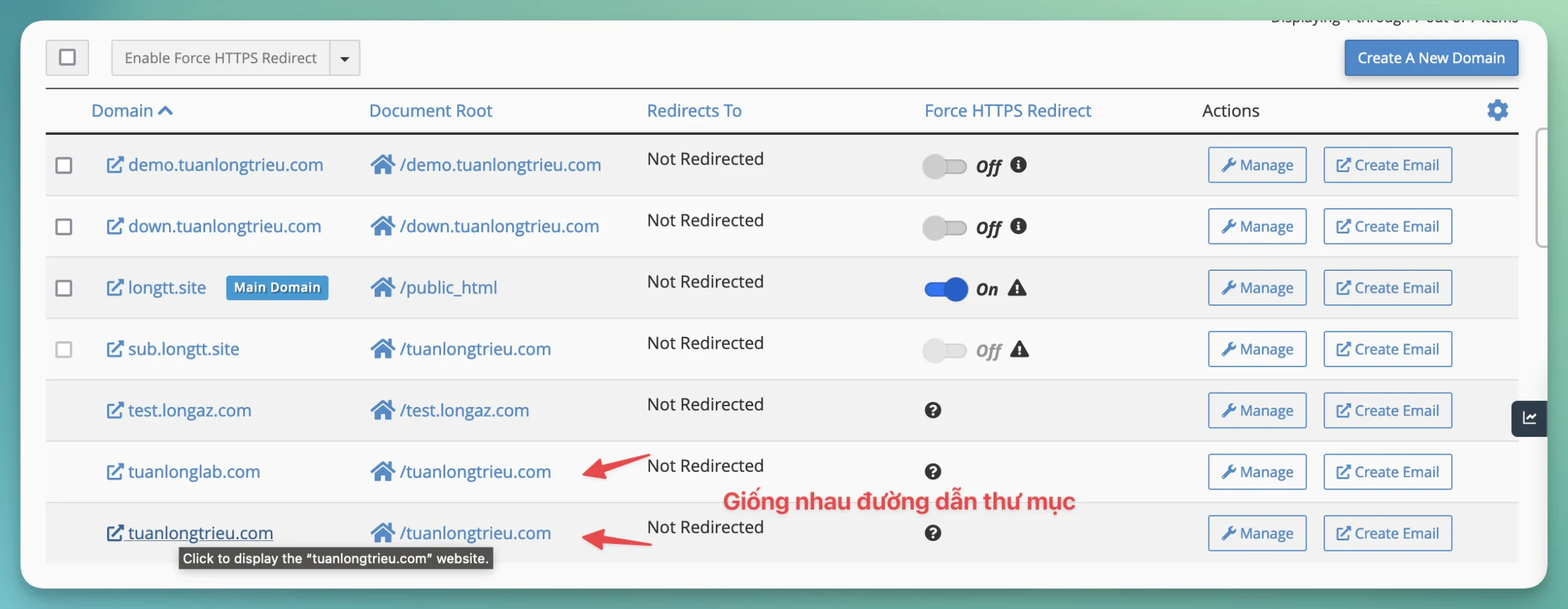The height and width of the screenshot is (609, 1568).
Task: Turn off Force HTTPS for longtt.site
Action: click(945, 289)
